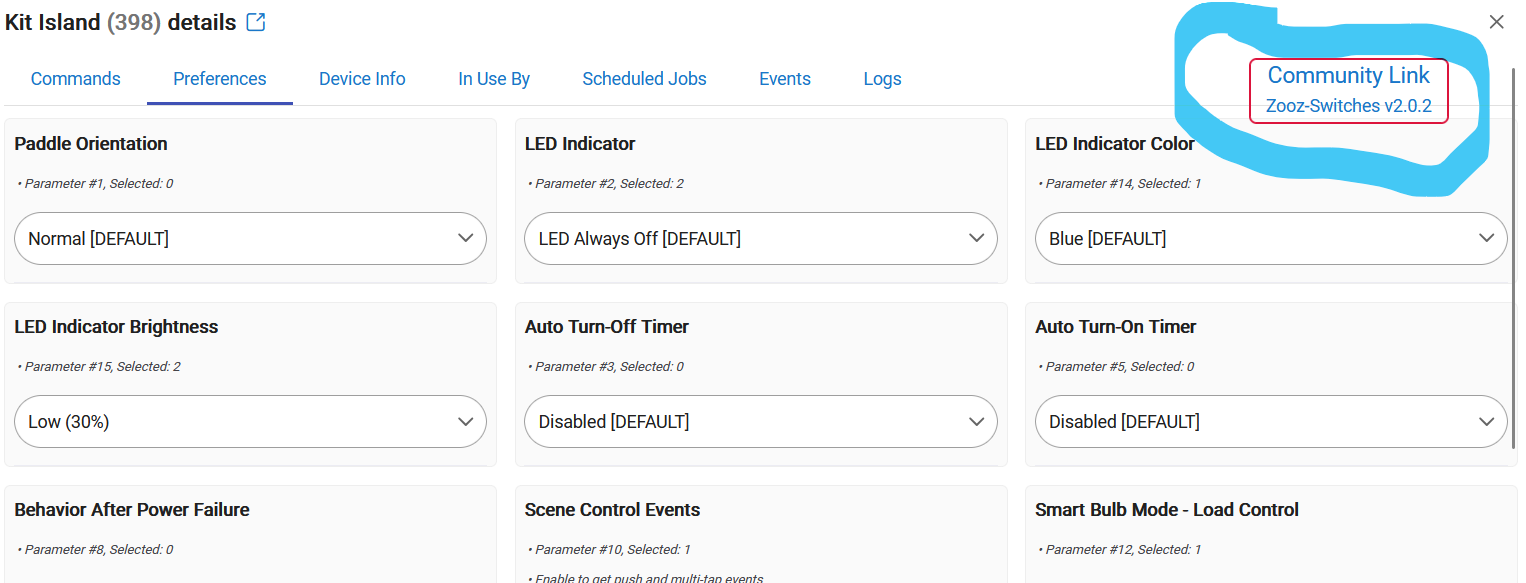Click the LED Indicator Brightness chevron arrow
Viewport: 1526px width, 583px height.
[x=465, y=421]
